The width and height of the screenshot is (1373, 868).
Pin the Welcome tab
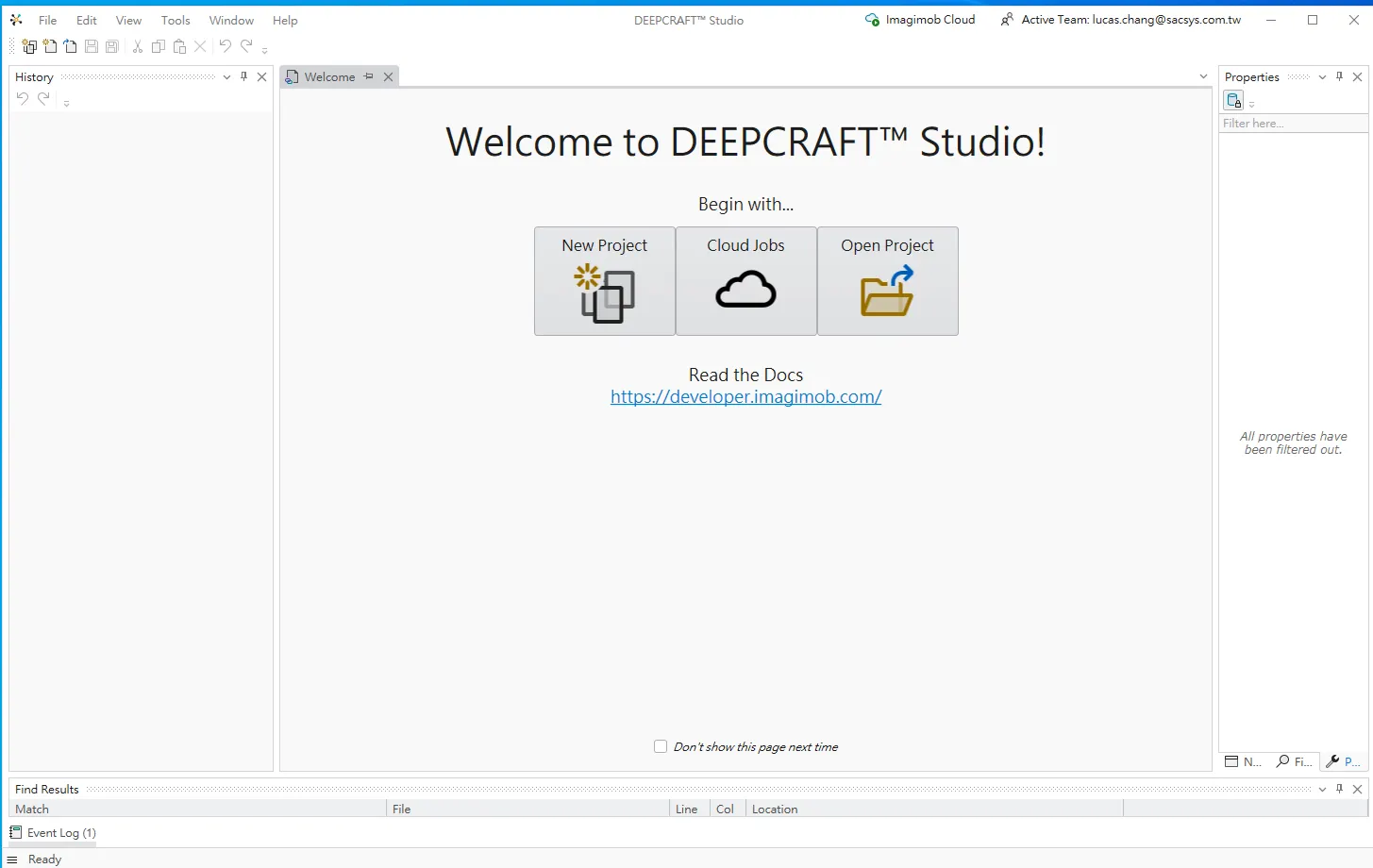click(369, 76)
